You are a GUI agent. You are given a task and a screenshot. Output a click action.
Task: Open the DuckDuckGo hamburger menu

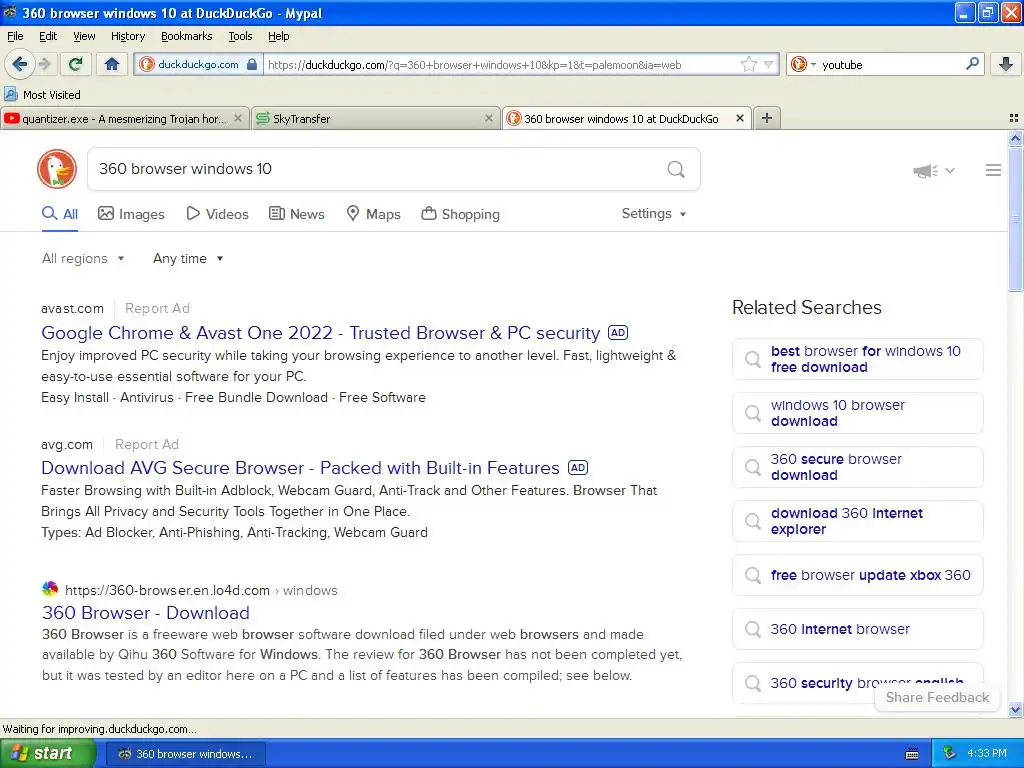[x=993, y=170]
